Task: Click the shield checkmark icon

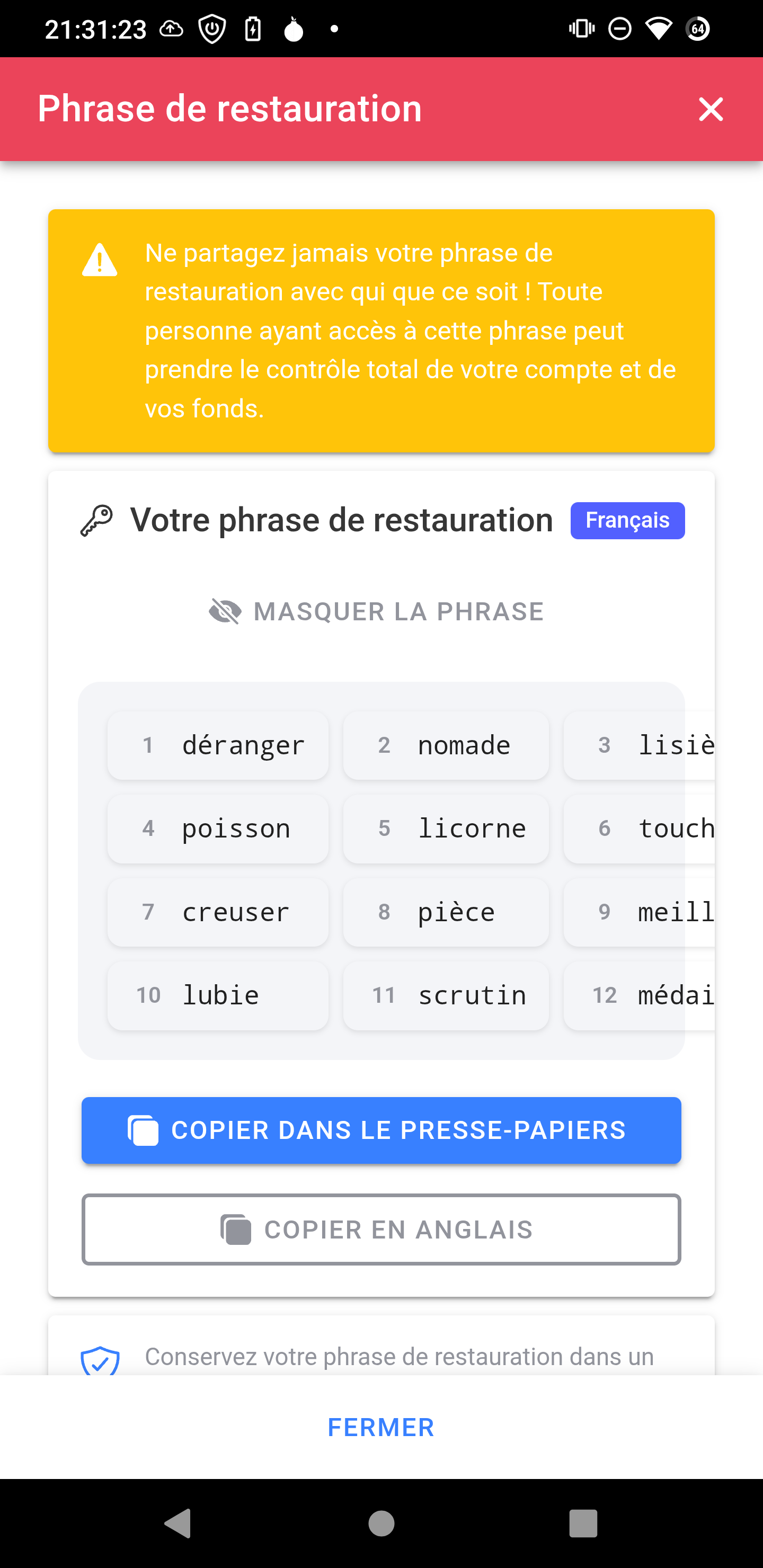Action: tap(100, 1361)
